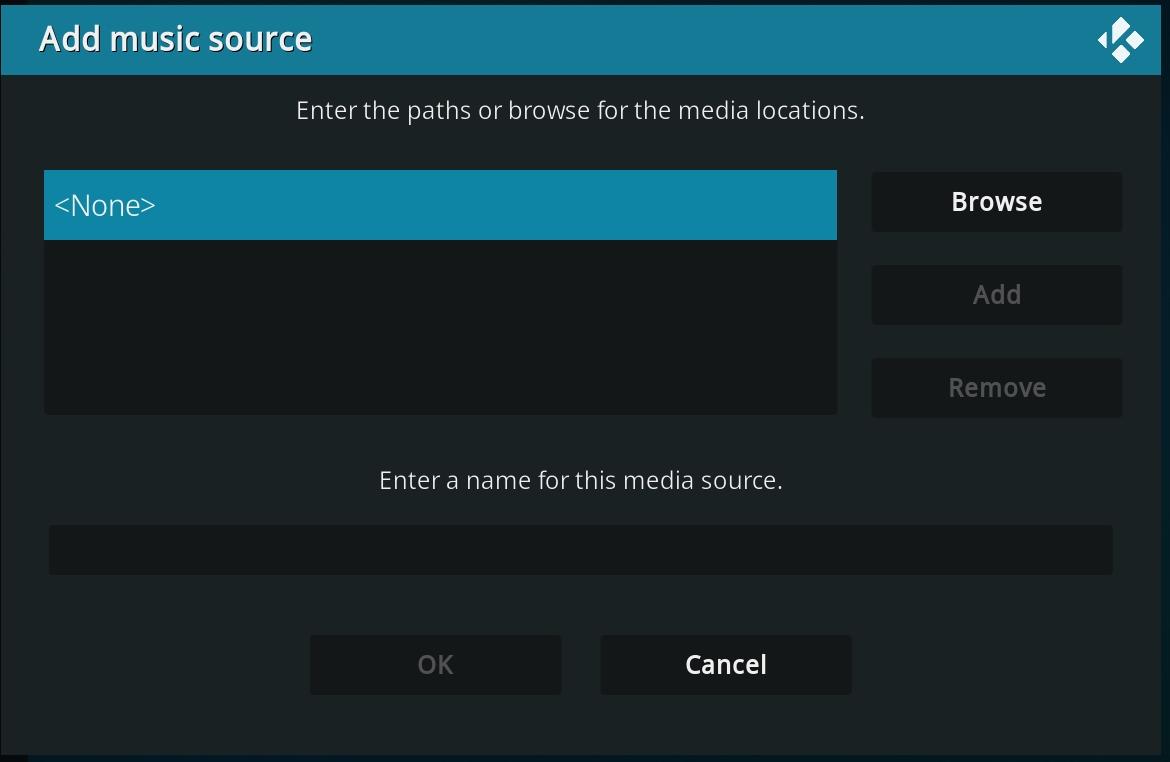
Task: Open file browser via Browse
Action: click(x=996, y=201)
